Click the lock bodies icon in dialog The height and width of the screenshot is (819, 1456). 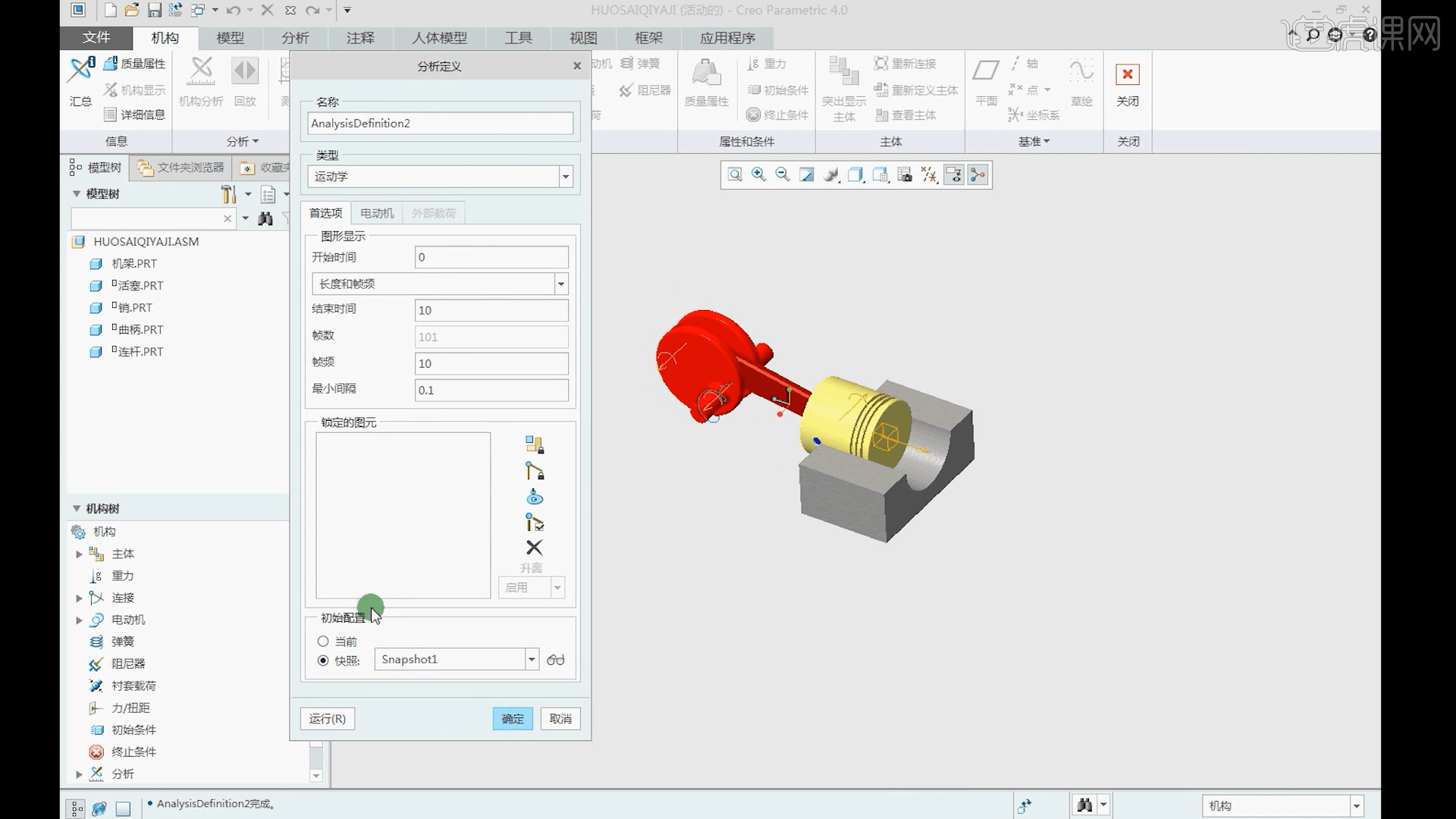(x=534, y=444)
